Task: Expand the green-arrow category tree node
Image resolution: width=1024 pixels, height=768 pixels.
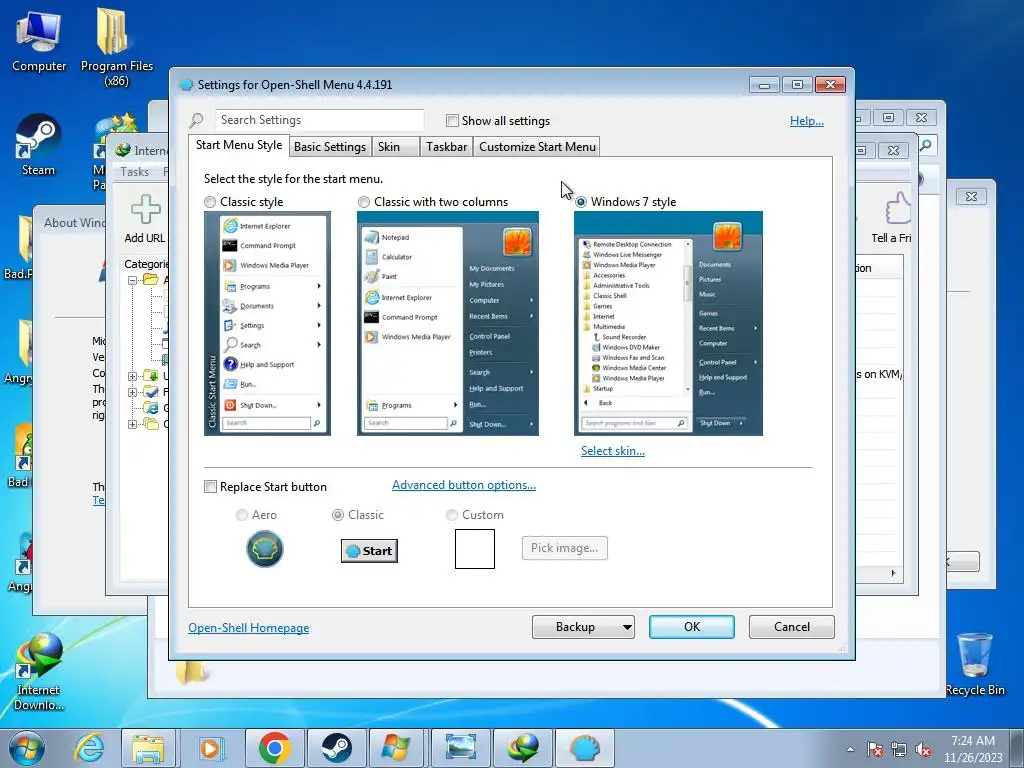Action: [x=132, y=376]
